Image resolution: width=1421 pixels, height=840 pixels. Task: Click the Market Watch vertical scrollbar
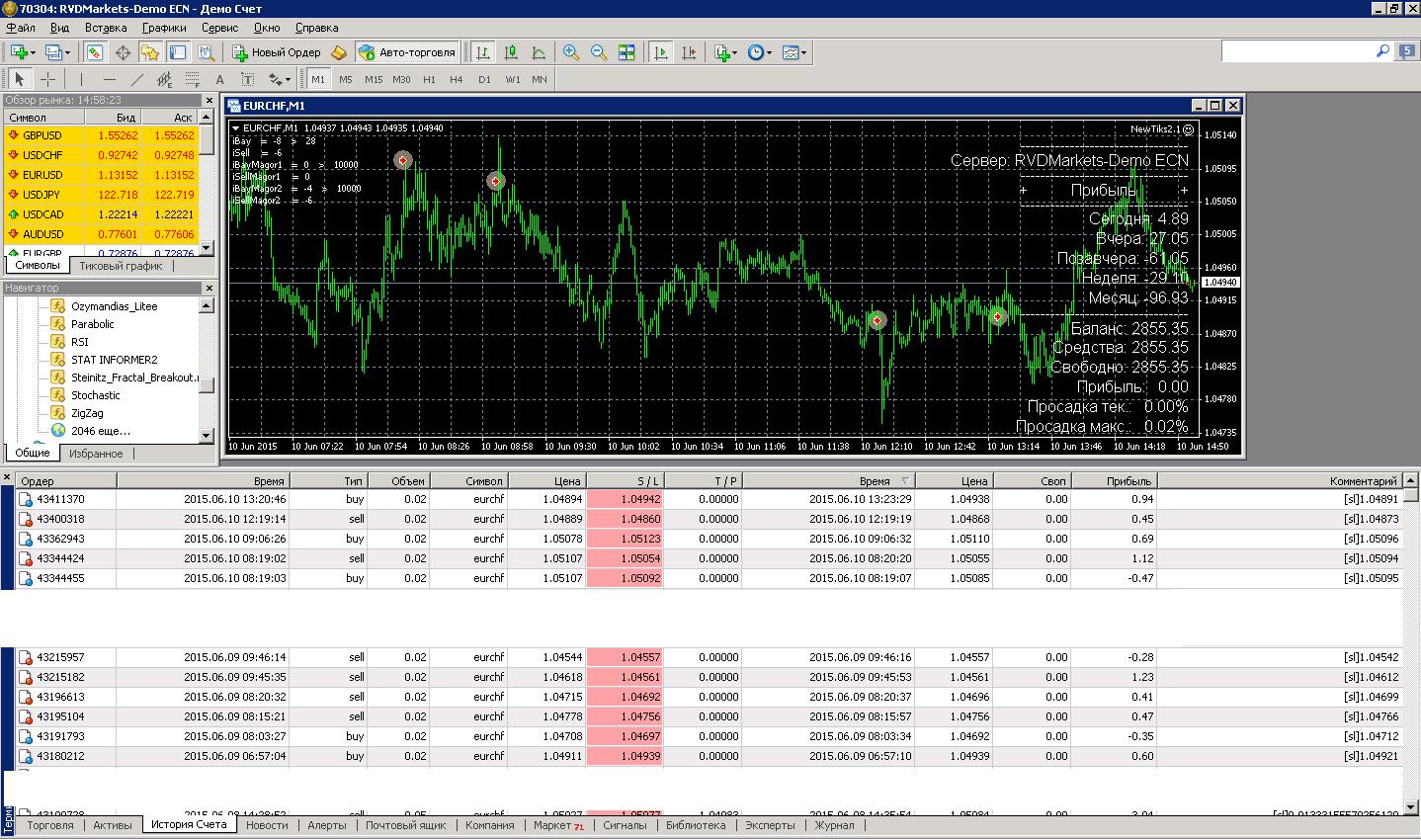[x=207, y=188]
